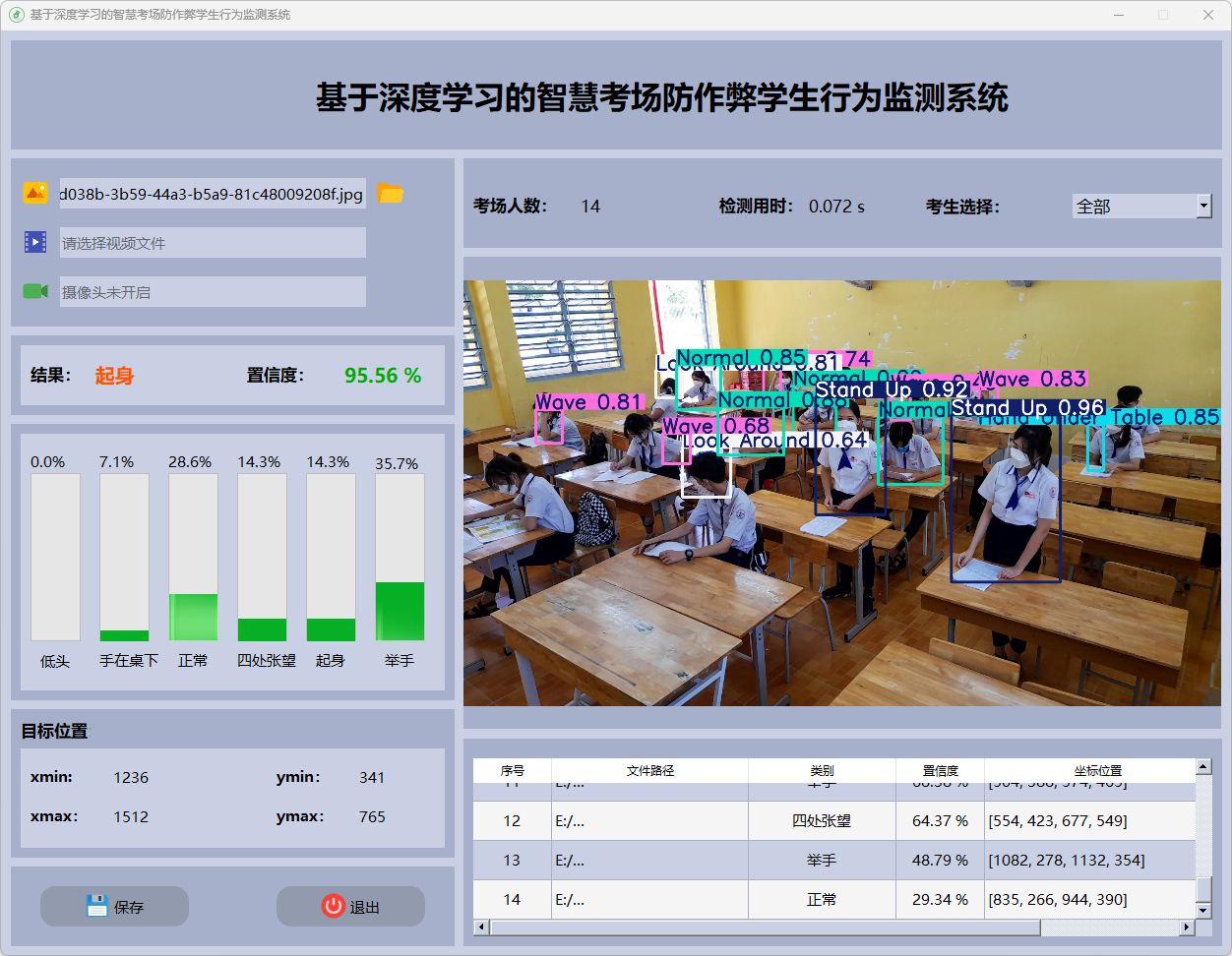Click the detection result image
This screenshot has width=1232, height=956.
tap(841, 493)
